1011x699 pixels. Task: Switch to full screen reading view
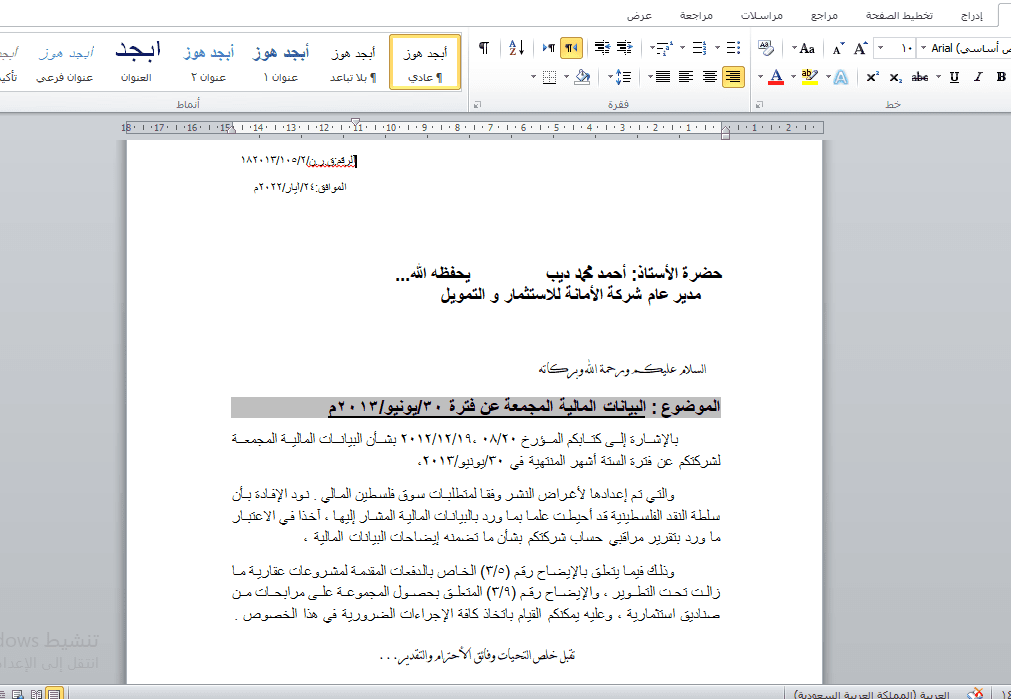[37, 694]
